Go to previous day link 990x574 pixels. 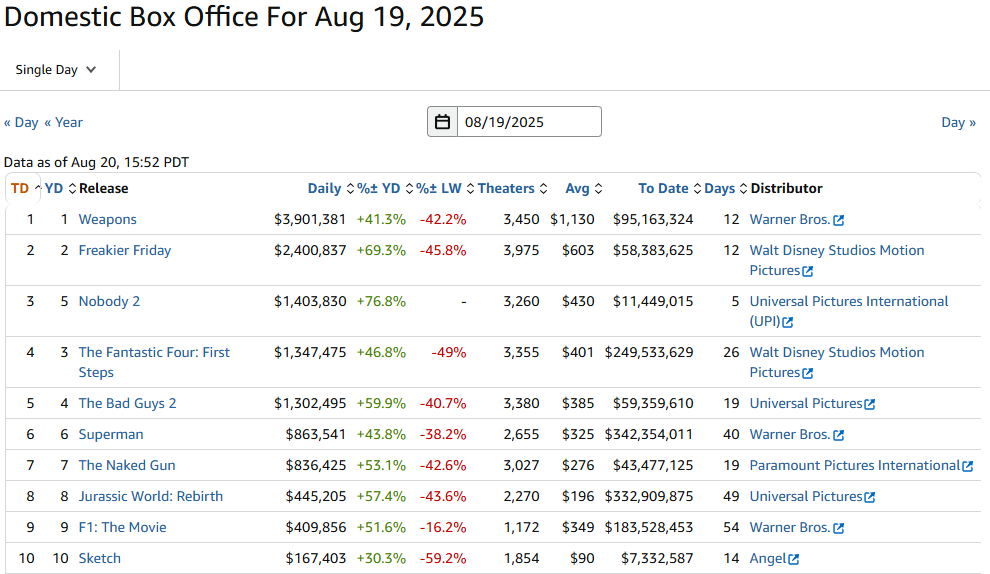21,123
